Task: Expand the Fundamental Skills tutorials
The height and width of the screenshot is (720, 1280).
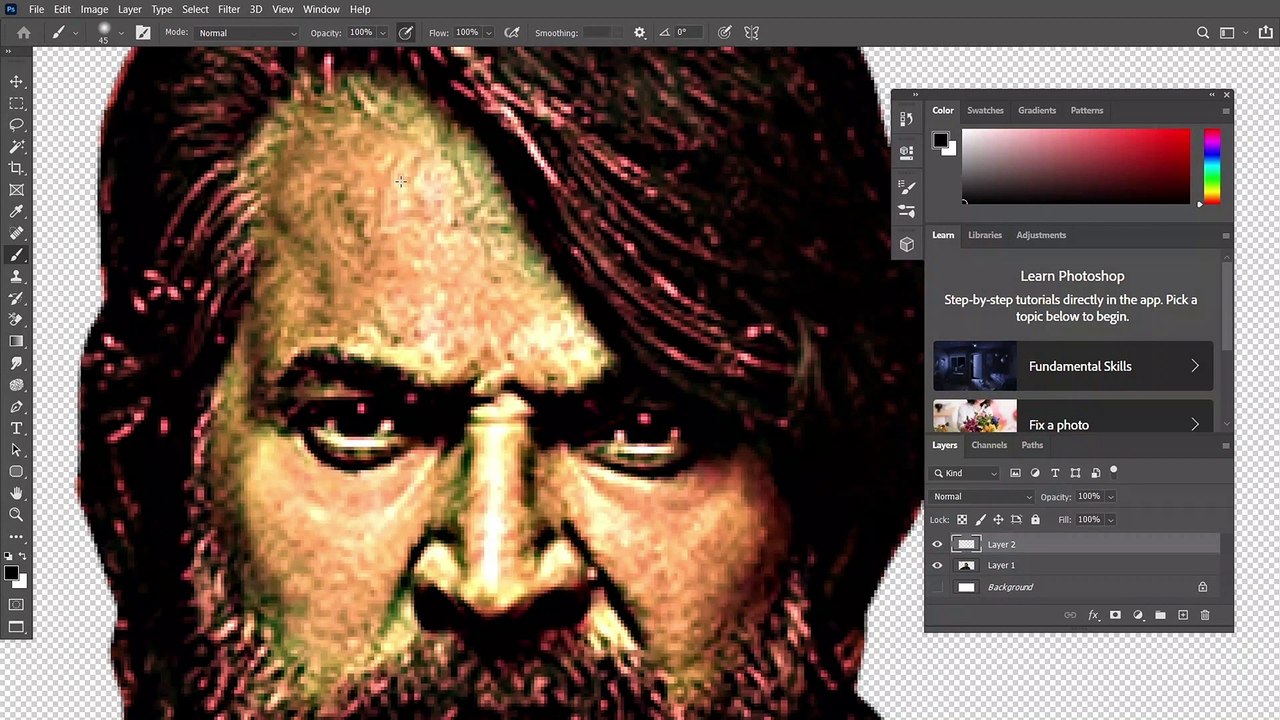Action: click(1073, 366)
